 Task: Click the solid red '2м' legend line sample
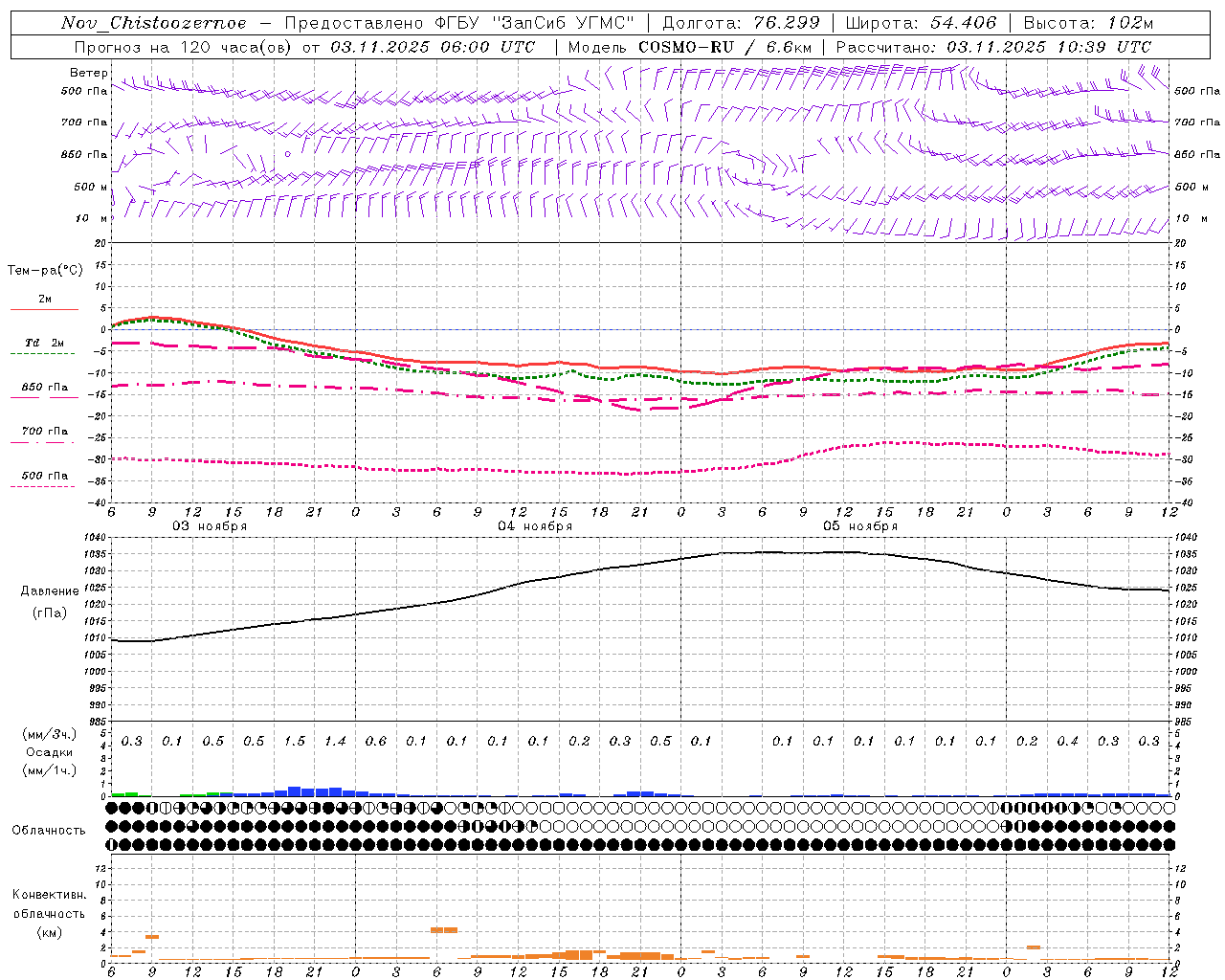click(44, 310)
